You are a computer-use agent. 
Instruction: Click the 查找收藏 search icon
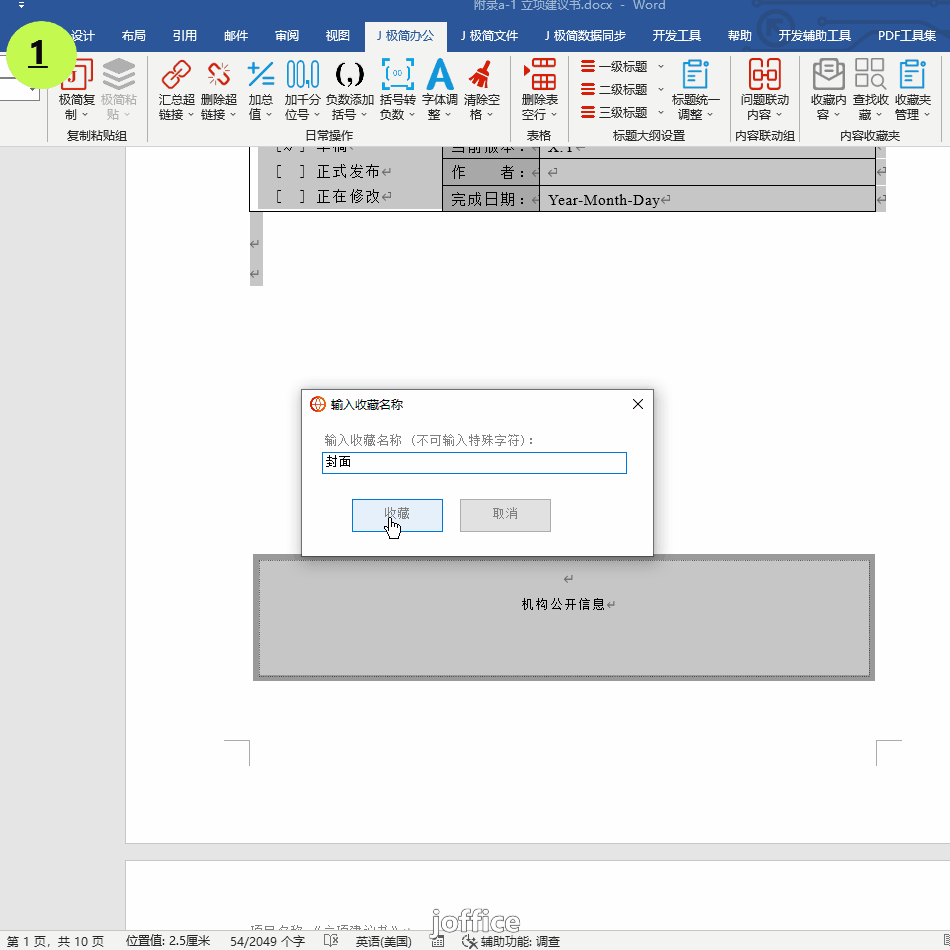click(870, 75)
